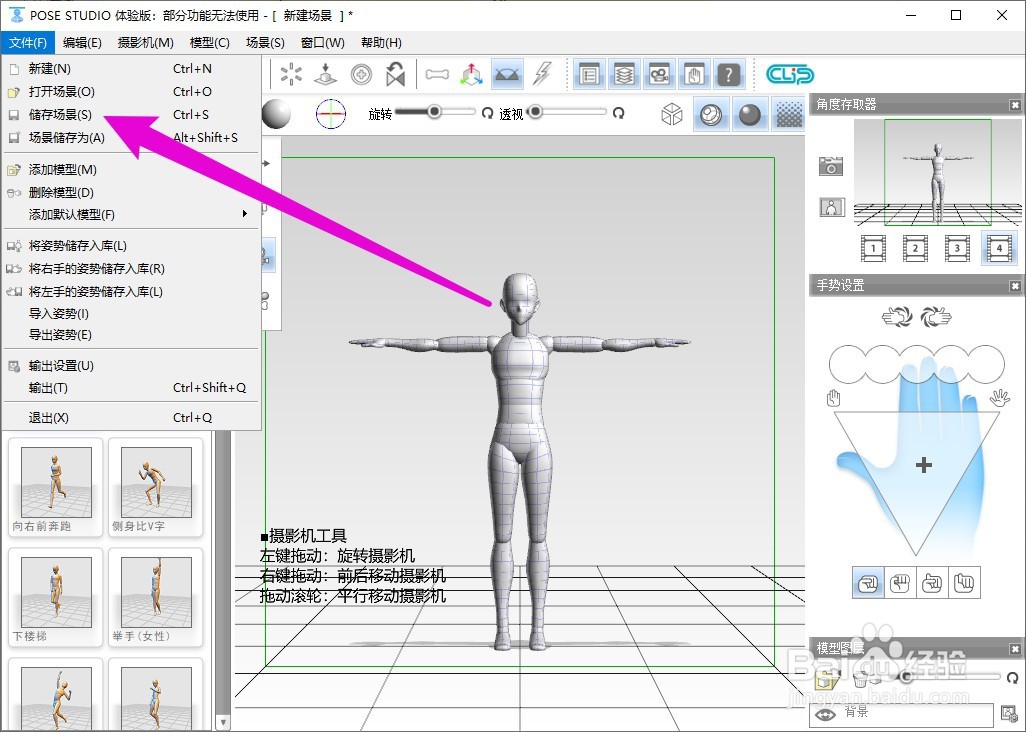
Task: Choose 删除模型(D) menu entry
Action: (131, 192)
